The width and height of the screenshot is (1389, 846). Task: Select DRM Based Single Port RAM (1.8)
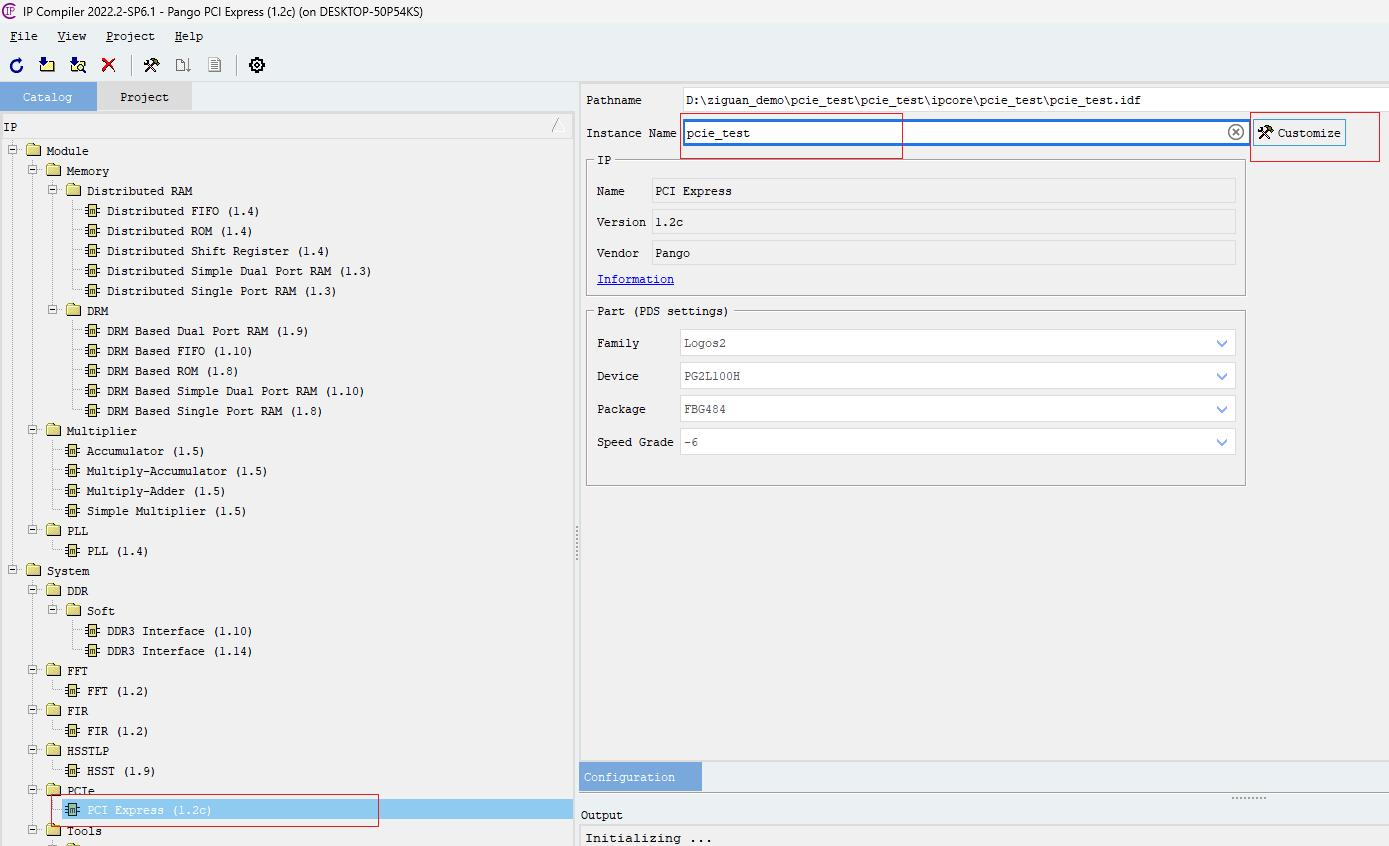214,411
